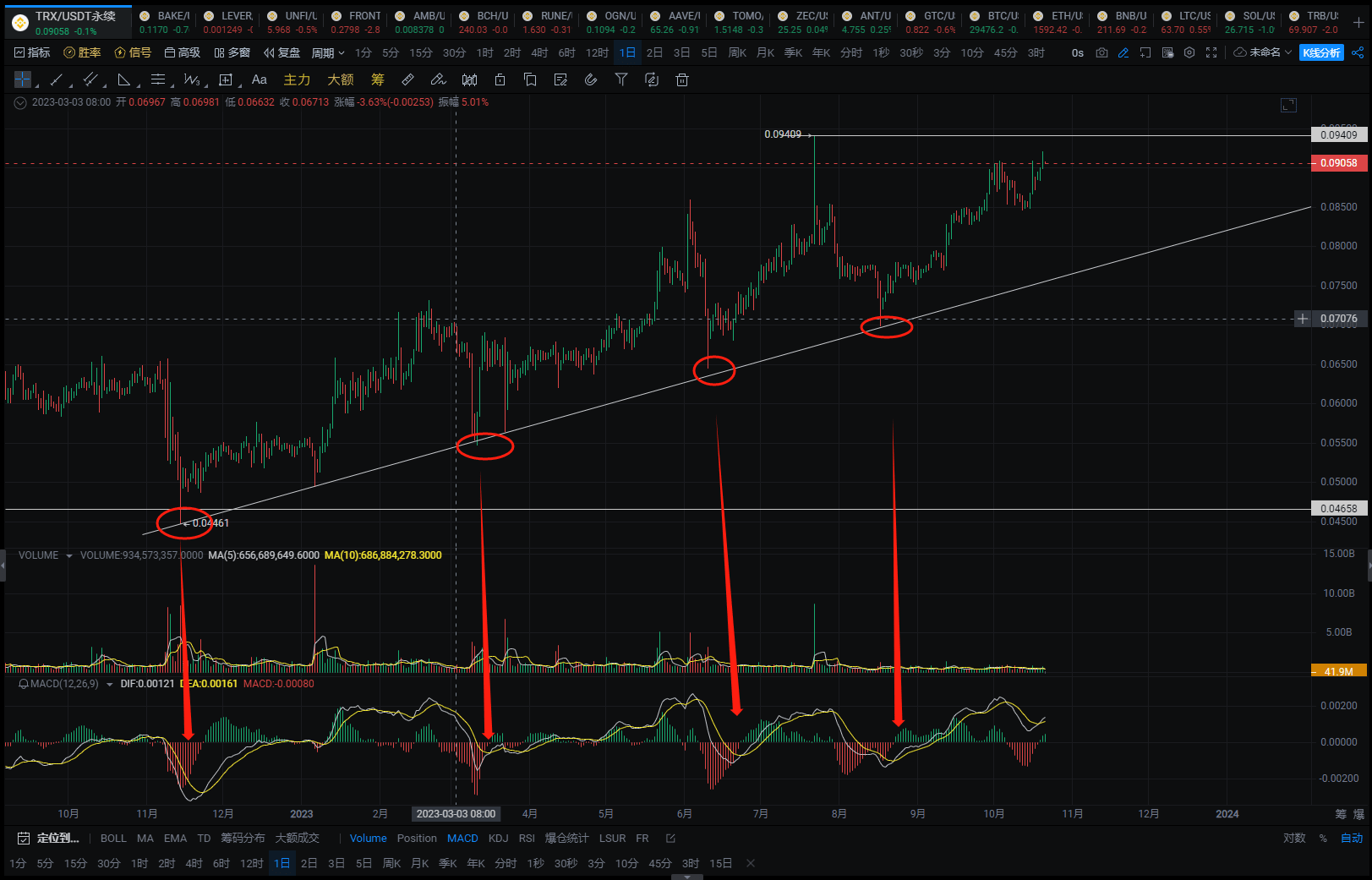Select the Aa text annotation tool

pyautogui.click(x=259, y=79)
